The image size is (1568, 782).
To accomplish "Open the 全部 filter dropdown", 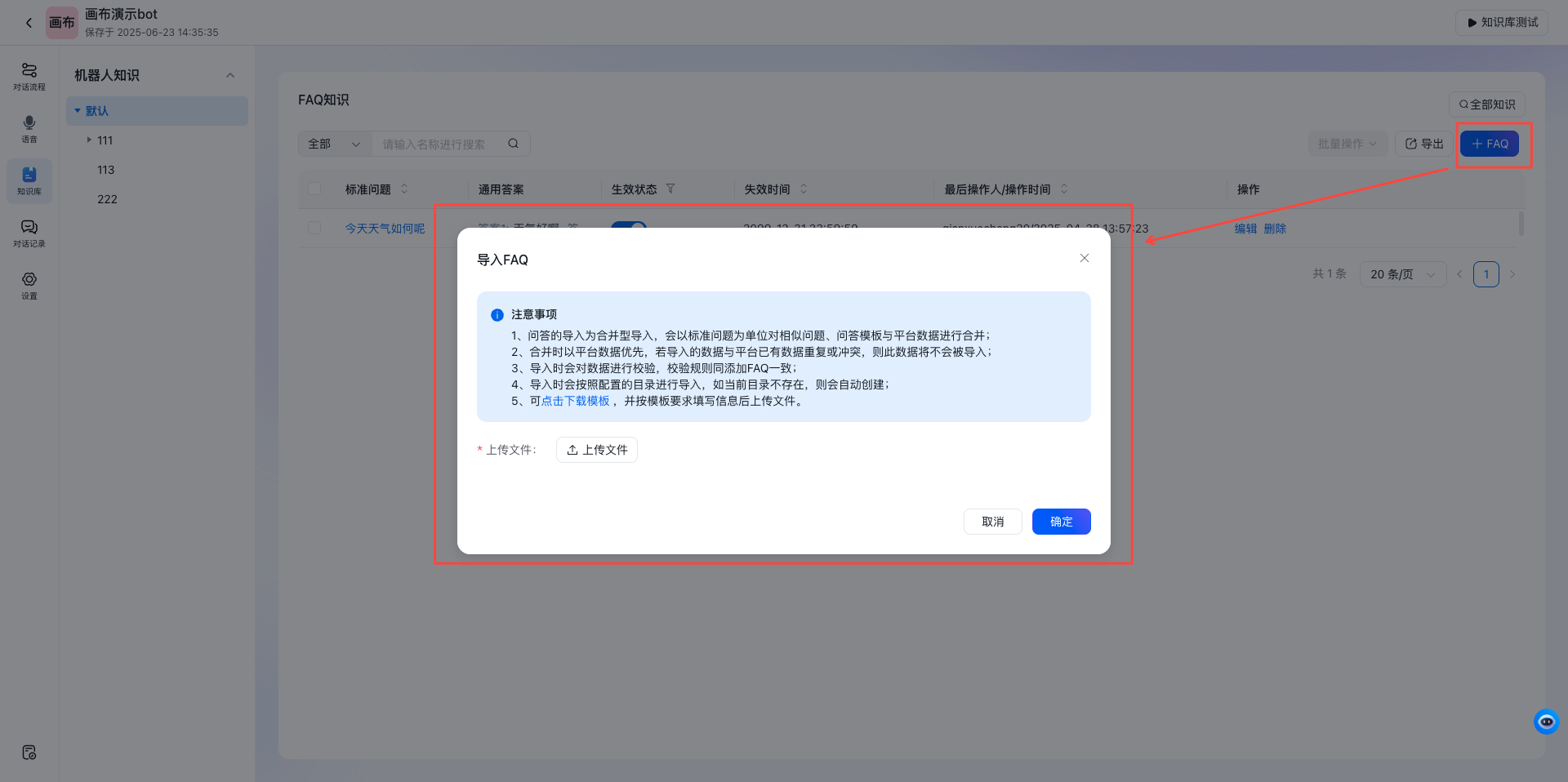I will coord(334,143).
